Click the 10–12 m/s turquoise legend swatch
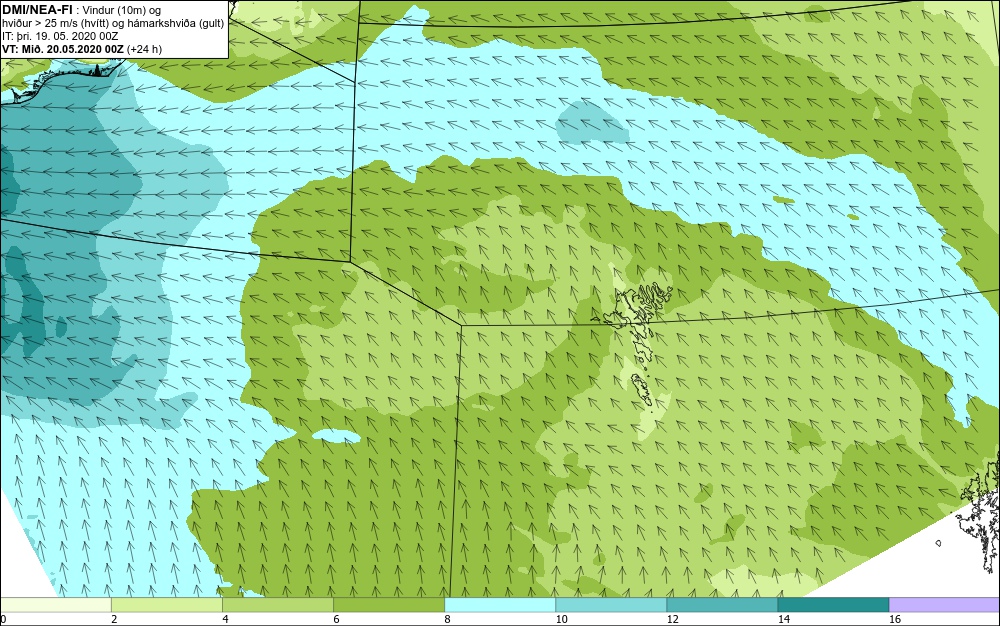 click(x=611, y=605)
